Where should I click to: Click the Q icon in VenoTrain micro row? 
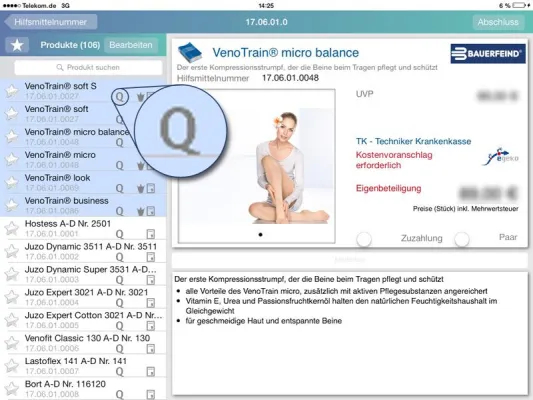coord(120,166)
